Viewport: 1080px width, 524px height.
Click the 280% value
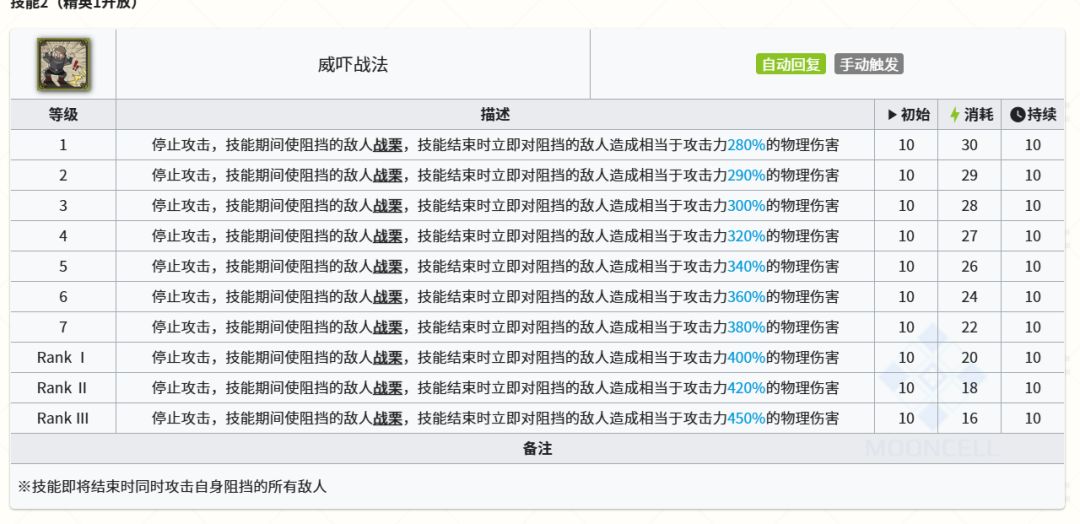coord(746,145)
